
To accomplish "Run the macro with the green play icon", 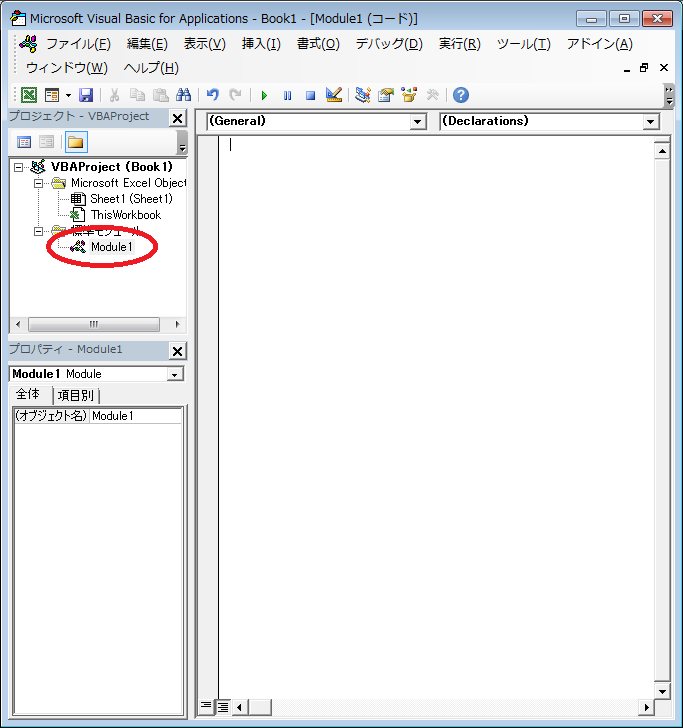I will (264, 95).
